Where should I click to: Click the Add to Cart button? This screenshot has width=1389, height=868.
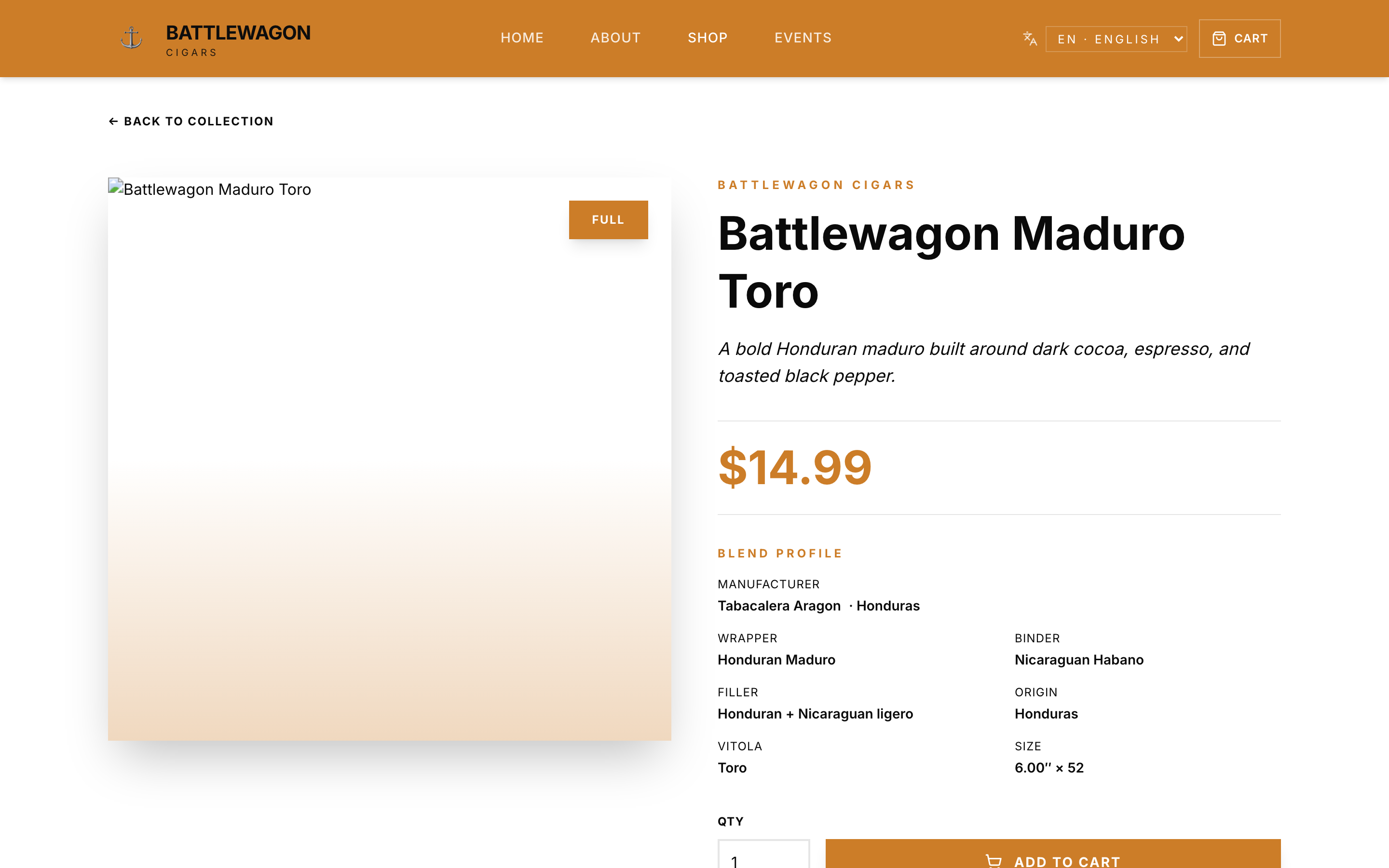pos(1053,854)
